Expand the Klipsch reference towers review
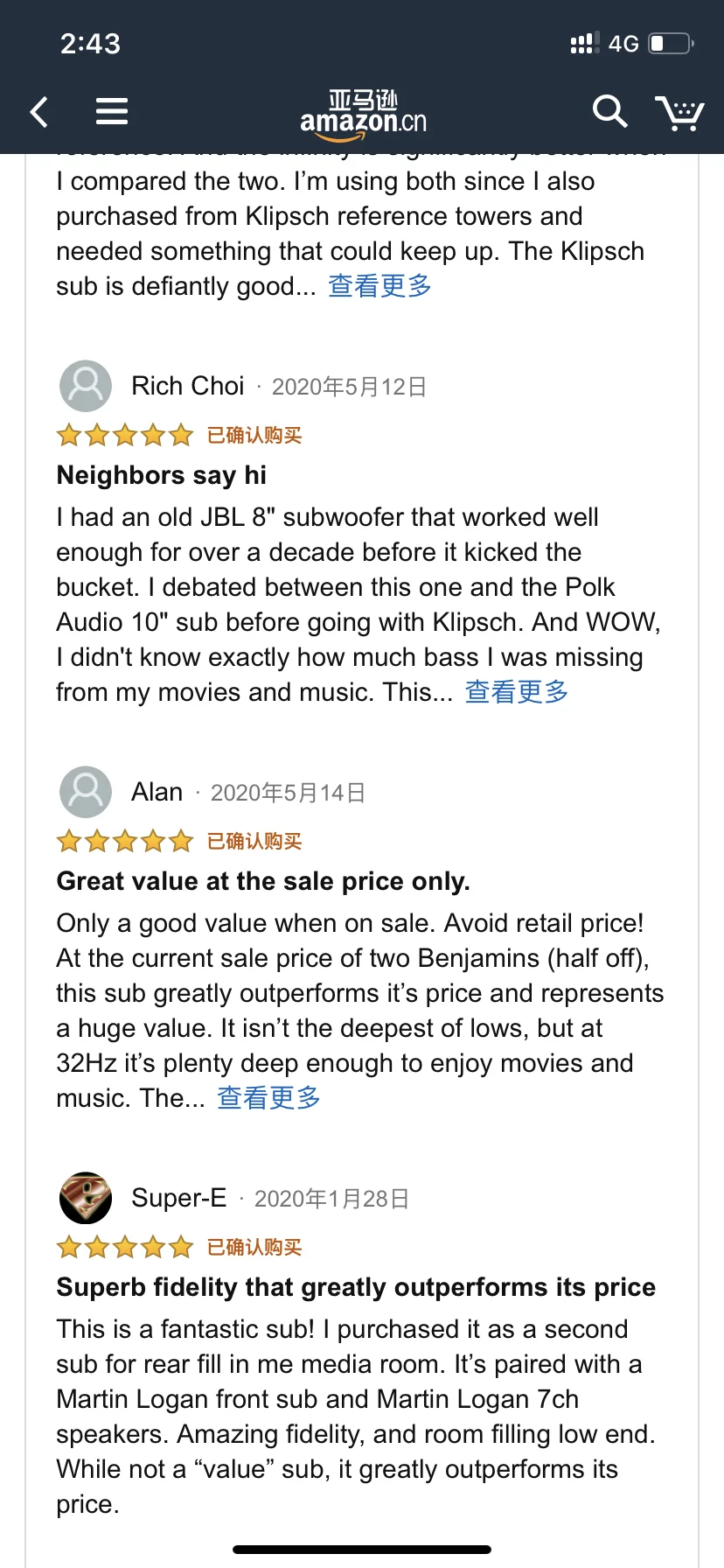Viewport: 724px width, 1568px height. point(379,286)
